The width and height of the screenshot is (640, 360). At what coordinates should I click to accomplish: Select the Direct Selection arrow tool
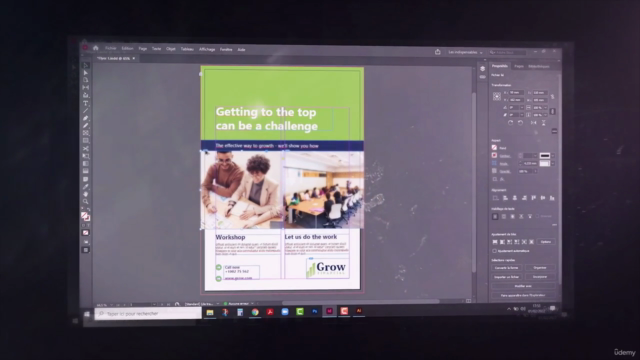point(86,73)
